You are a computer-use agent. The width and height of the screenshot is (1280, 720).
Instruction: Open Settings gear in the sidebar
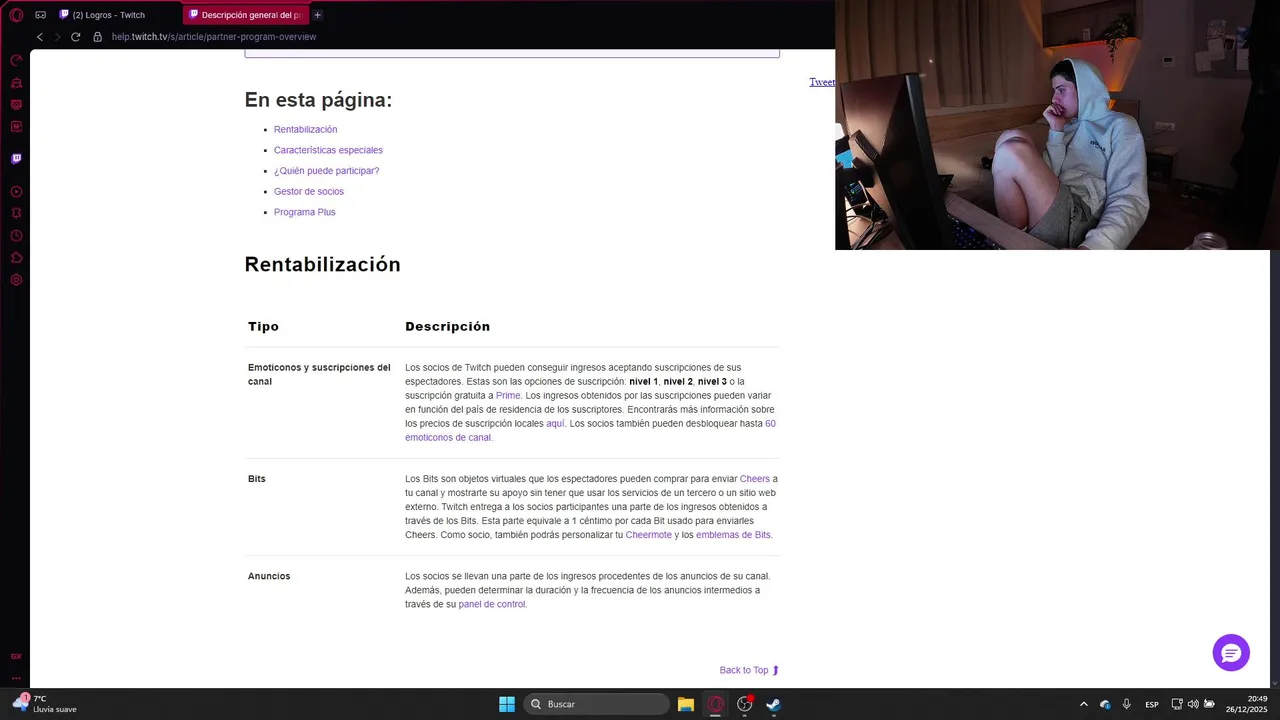coord(16,280)
